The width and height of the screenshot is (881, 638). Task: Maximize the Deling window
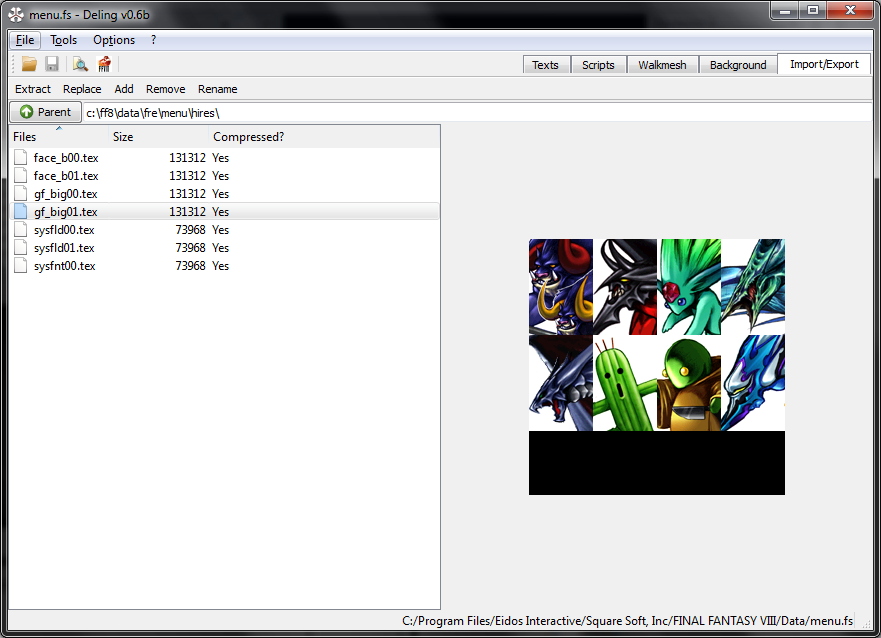pyautogui.click(x=812, y=11)
